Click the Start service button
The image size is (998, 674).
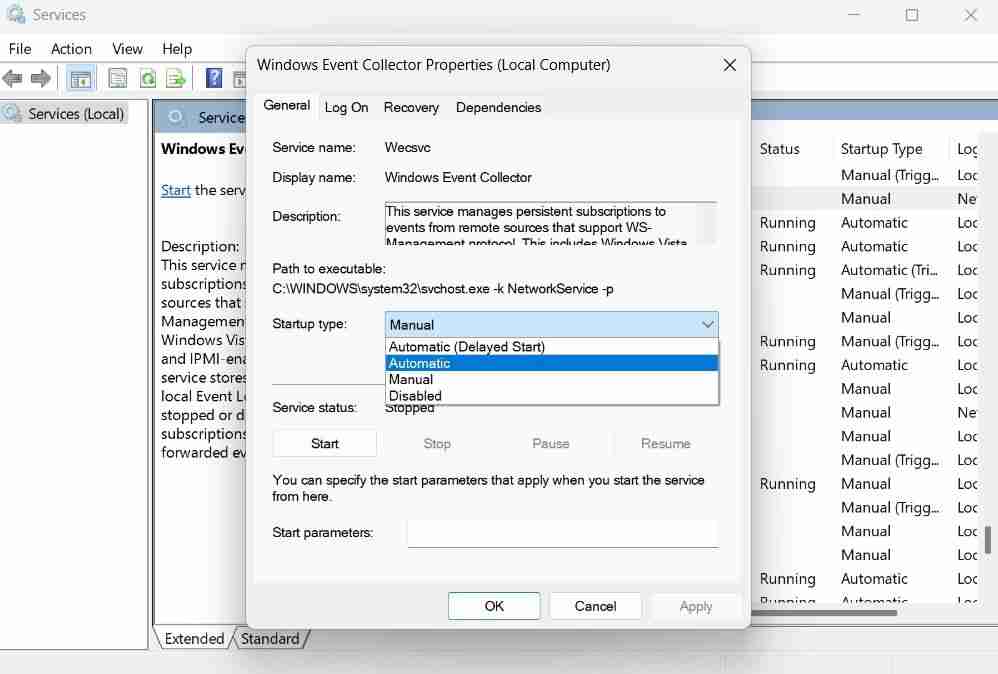tap(324, 443)
